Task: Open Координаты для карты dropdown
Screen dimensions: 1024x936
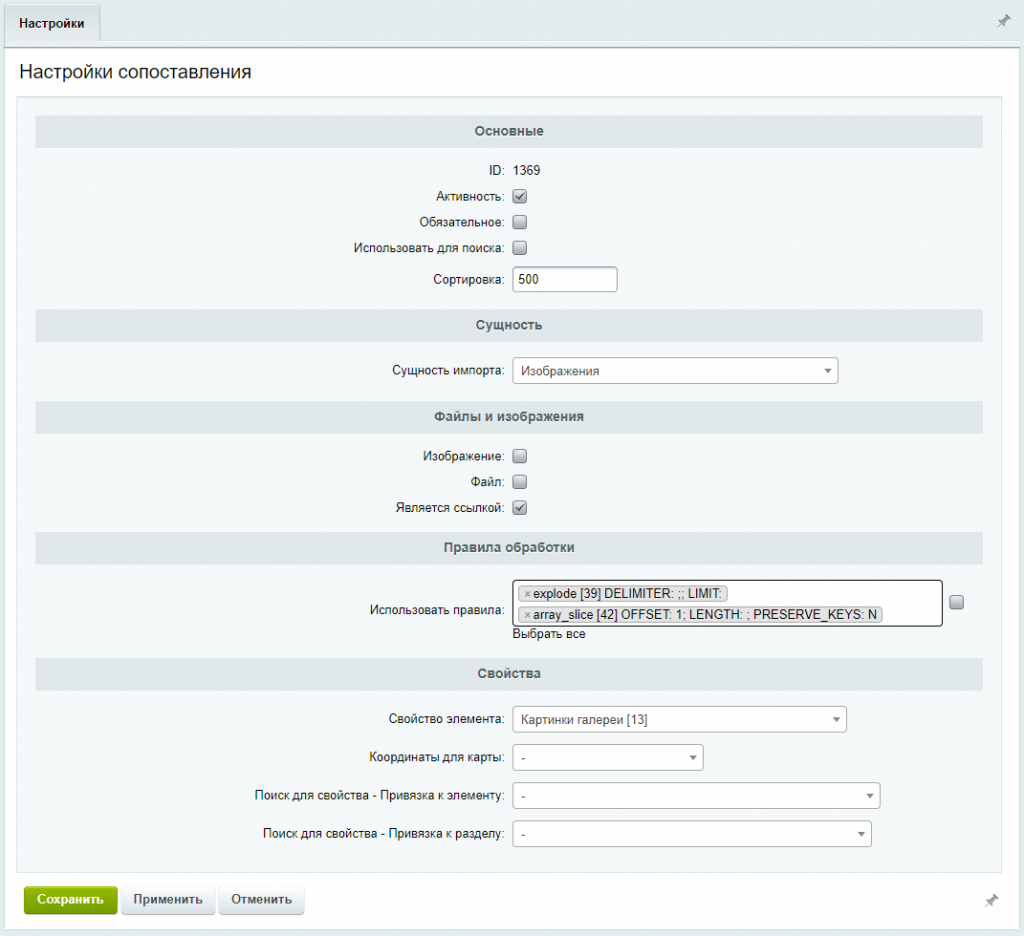Action: [608, 758]
